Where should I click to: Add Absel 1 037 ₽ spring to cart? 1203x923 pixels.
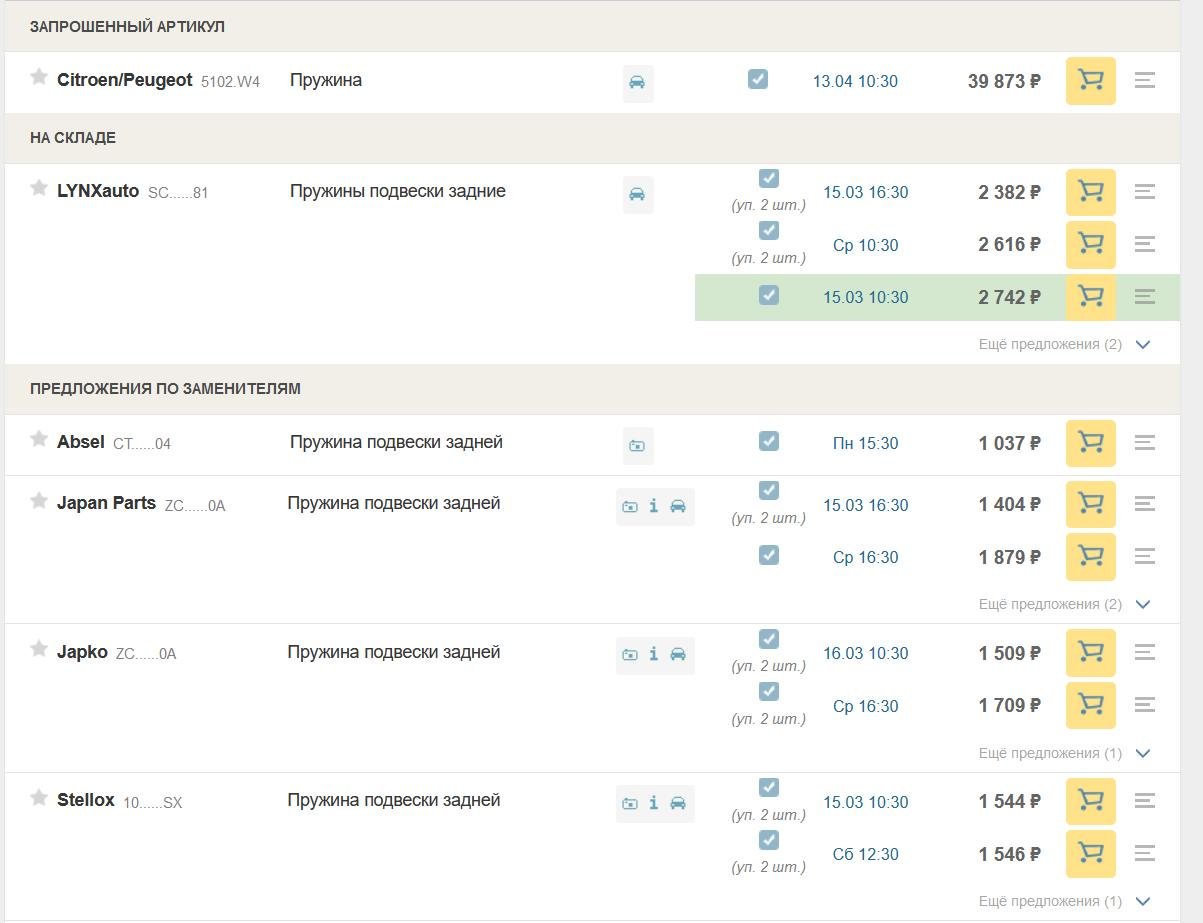[1091, 443]
